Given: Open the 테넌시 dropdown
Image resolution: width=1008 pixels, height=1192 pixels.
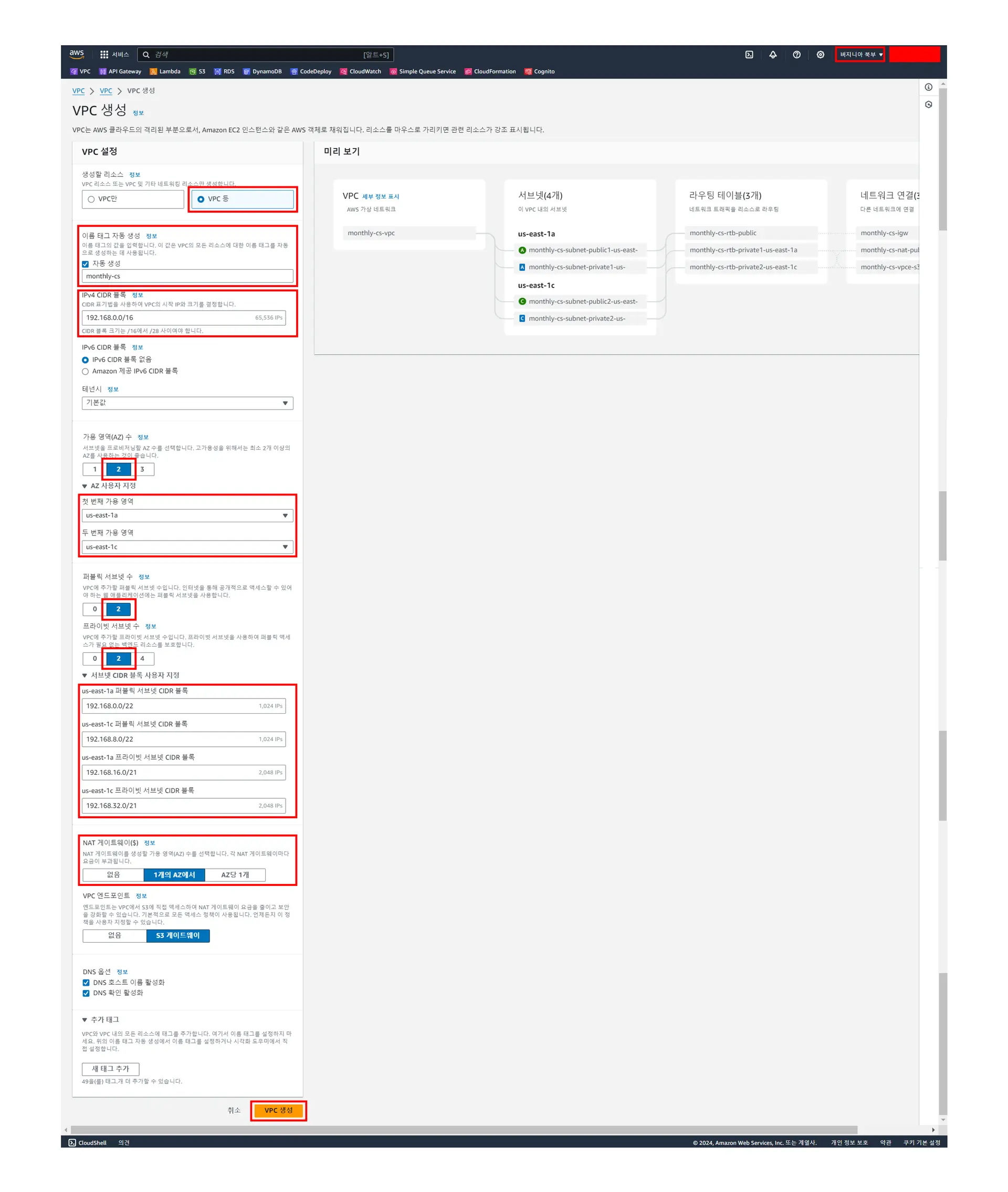Looking at the screenshot, I should [x=187, y=403].
